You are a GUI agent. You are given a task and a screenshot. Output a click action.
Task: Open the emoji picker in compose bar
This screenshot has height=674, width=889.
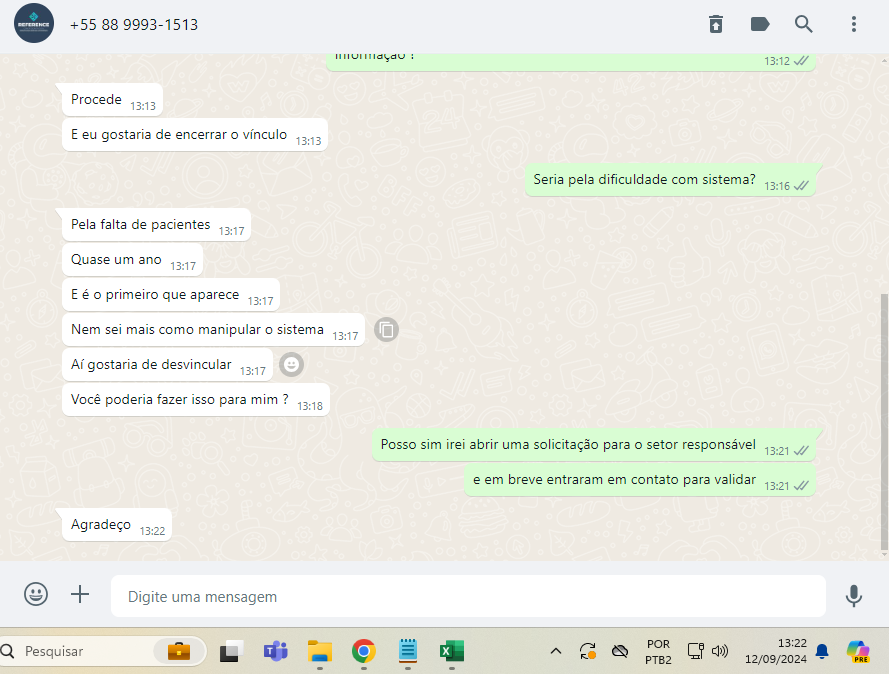click(x=36, y=594)
